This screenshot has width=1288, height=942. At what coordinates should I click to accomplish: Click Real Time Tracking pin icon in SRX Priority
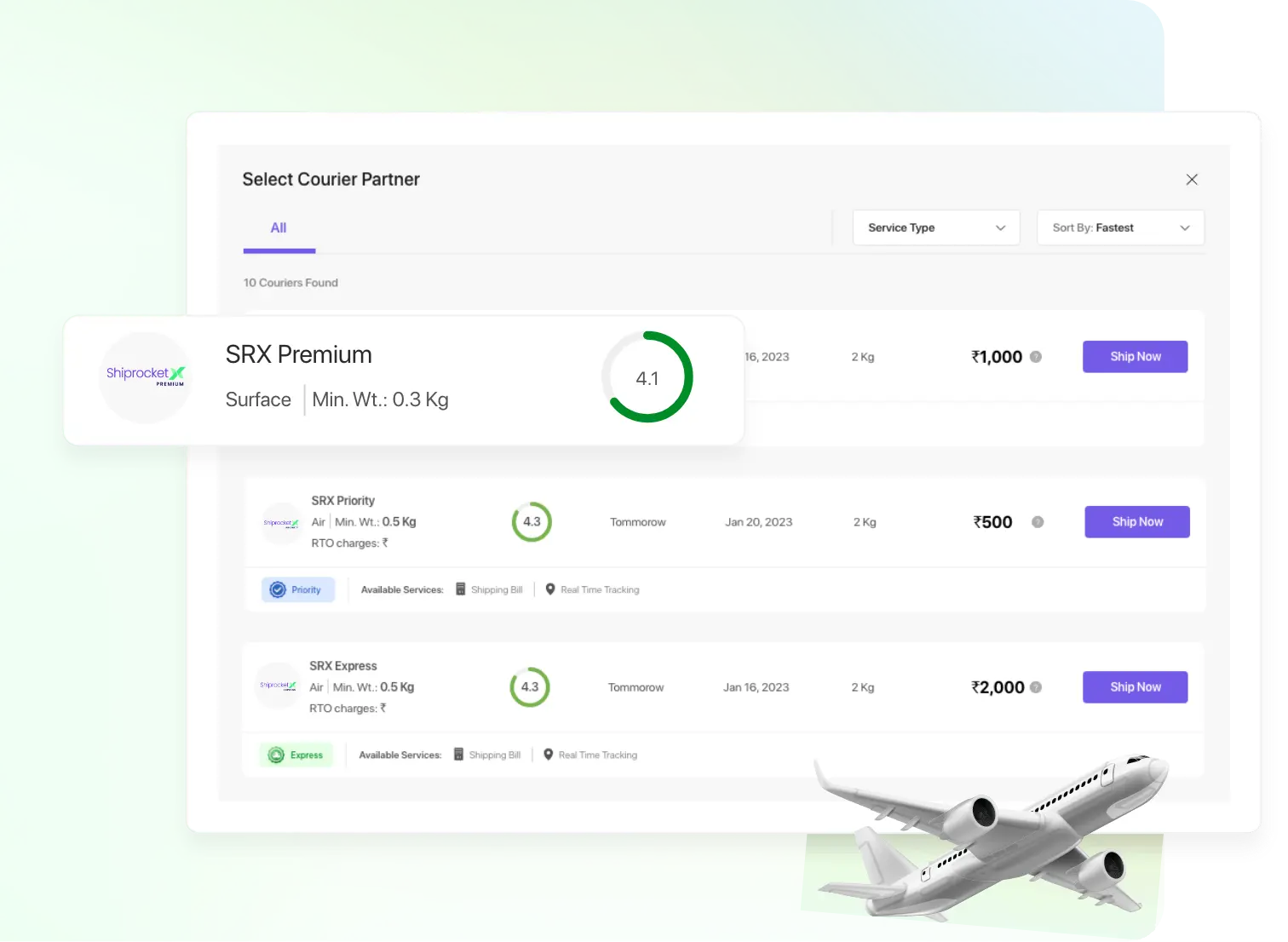click(550, 589)
